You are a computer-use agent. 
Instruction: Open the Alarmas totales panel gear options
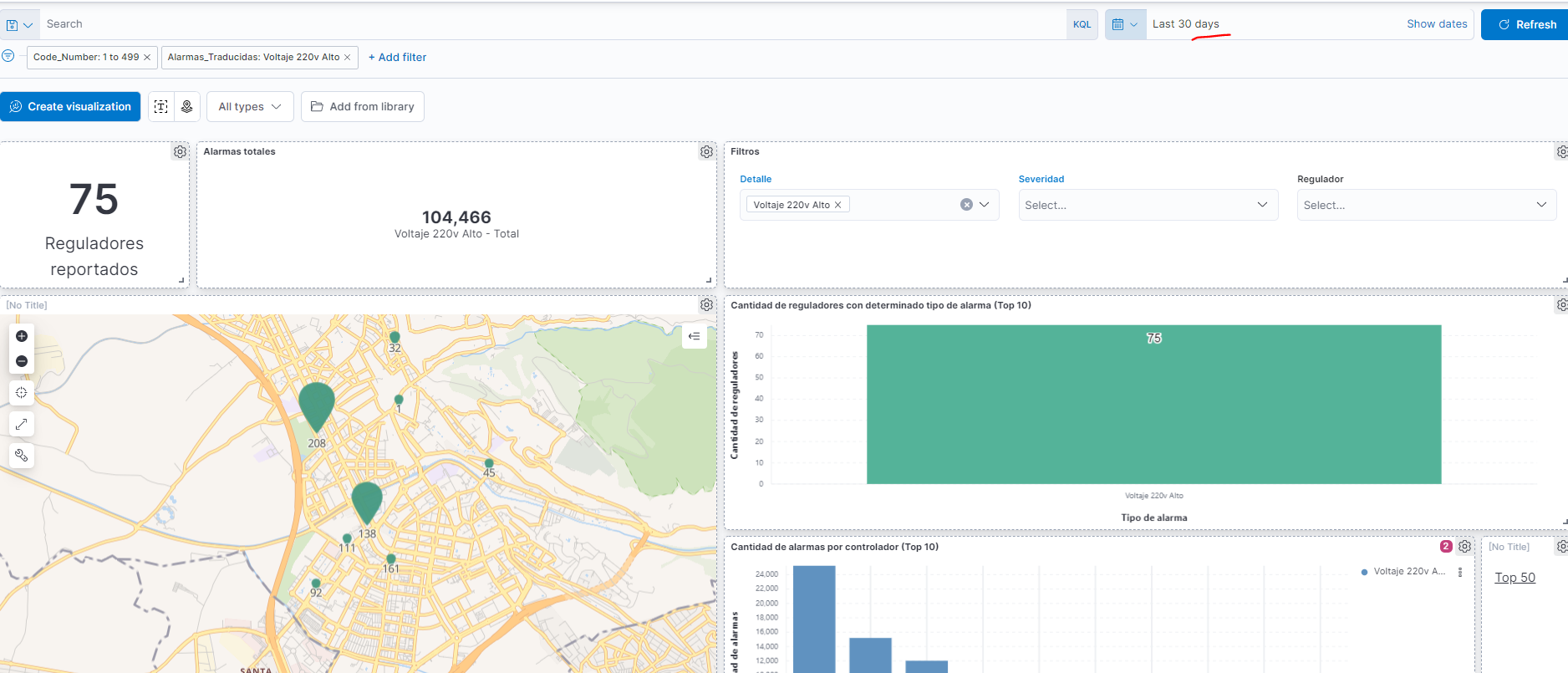coord(706,152)
